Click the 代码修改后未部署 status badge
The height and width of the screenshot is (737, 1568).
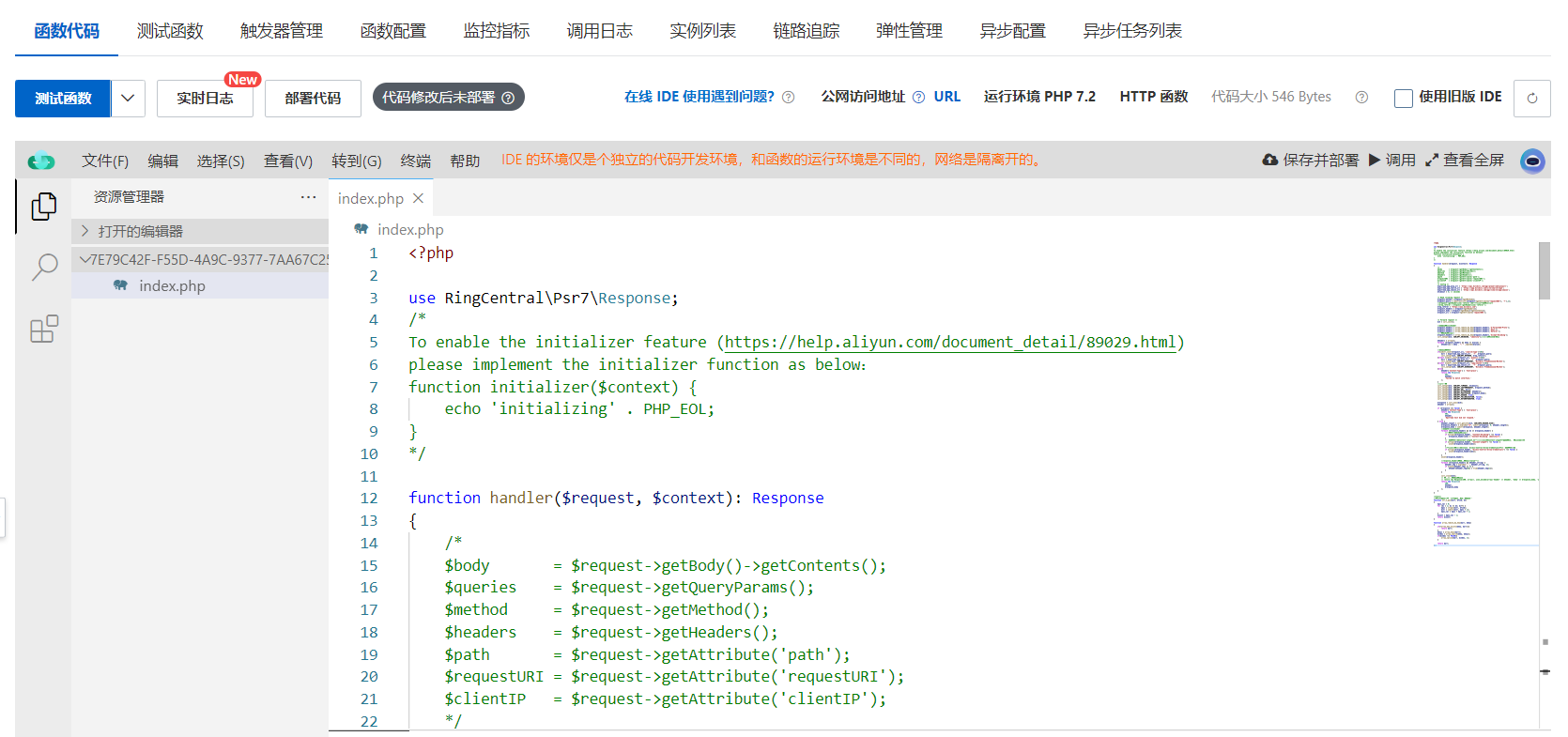click(449, 98)
